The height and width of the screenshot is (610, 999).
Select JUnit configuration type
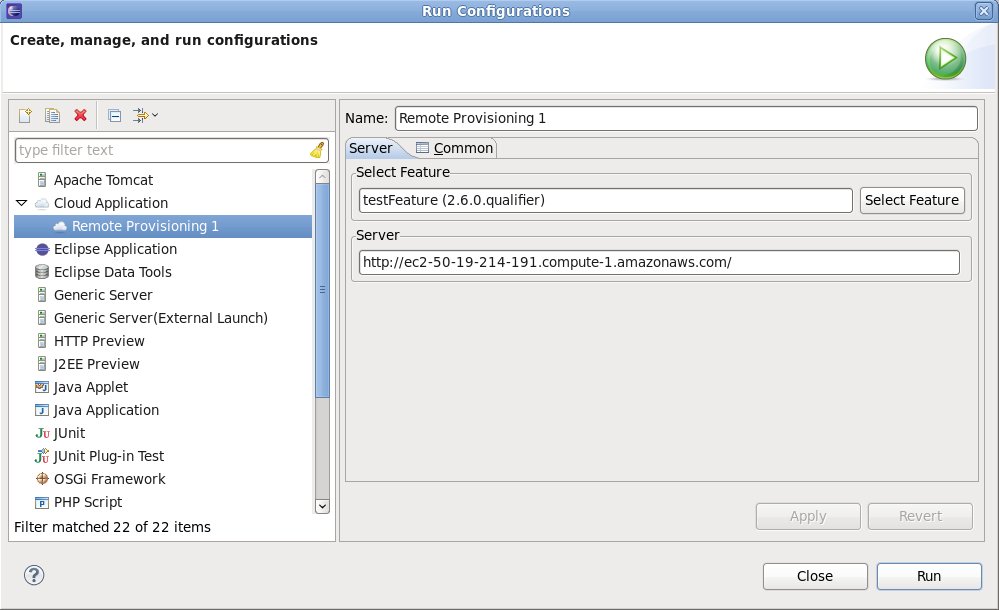pos(69,433)
